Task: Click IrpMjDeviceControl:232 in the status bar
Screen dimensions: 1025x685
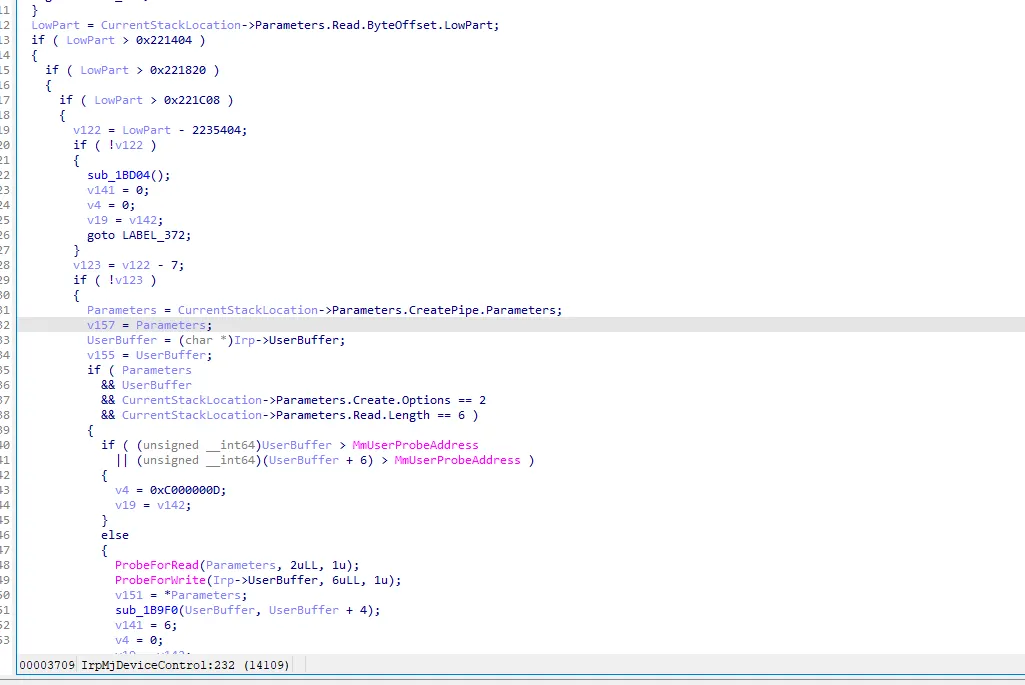Action: click(x=158, y=665)
